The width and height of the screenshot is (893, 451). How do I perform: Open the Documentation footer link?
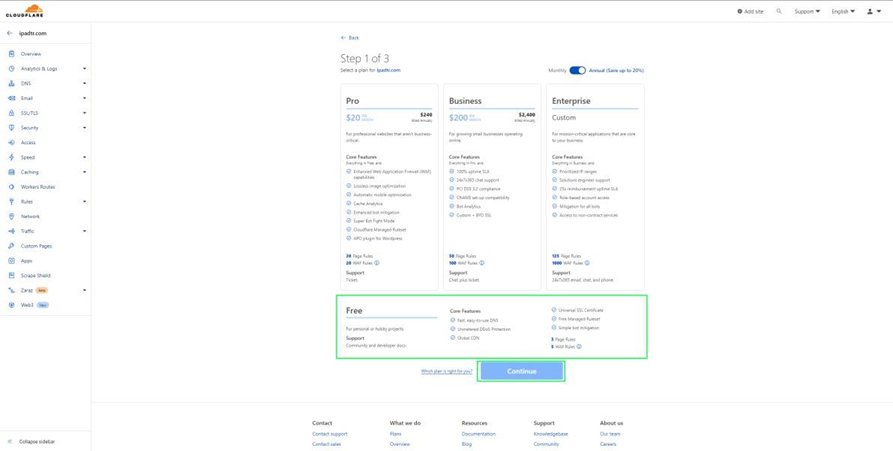478,434
